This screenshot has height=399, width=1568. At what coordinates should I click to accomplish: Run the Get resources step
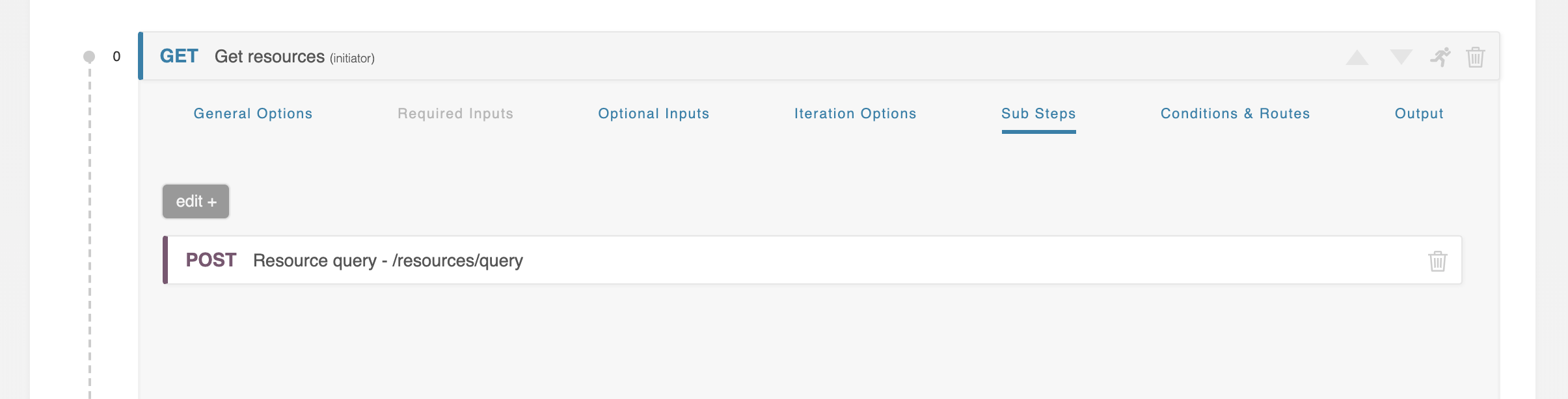tap(1440, 57)
